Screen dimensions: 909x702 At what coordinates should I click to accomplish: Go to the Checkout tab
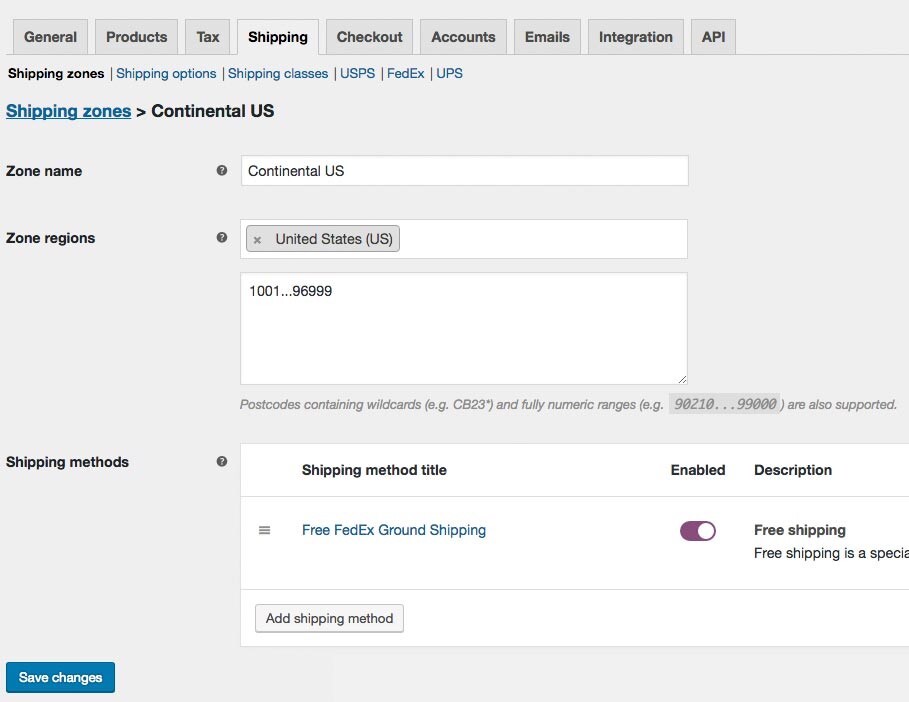coord(369,37)
